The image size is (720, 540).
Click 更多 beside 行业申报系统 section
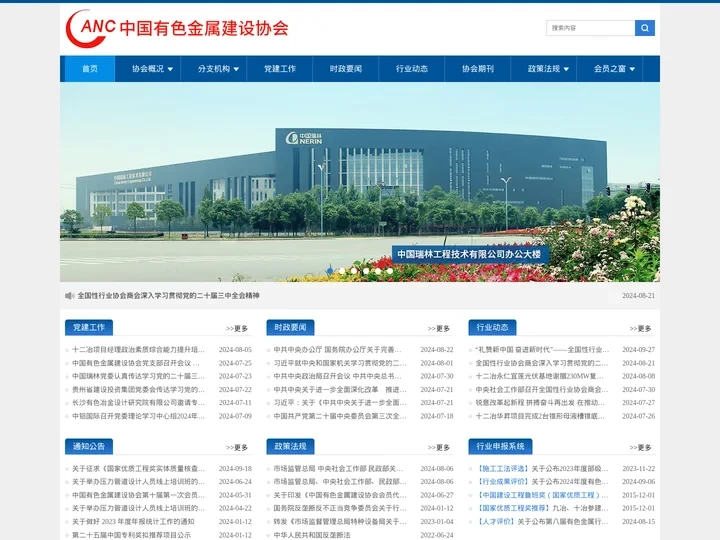[641, 447]
